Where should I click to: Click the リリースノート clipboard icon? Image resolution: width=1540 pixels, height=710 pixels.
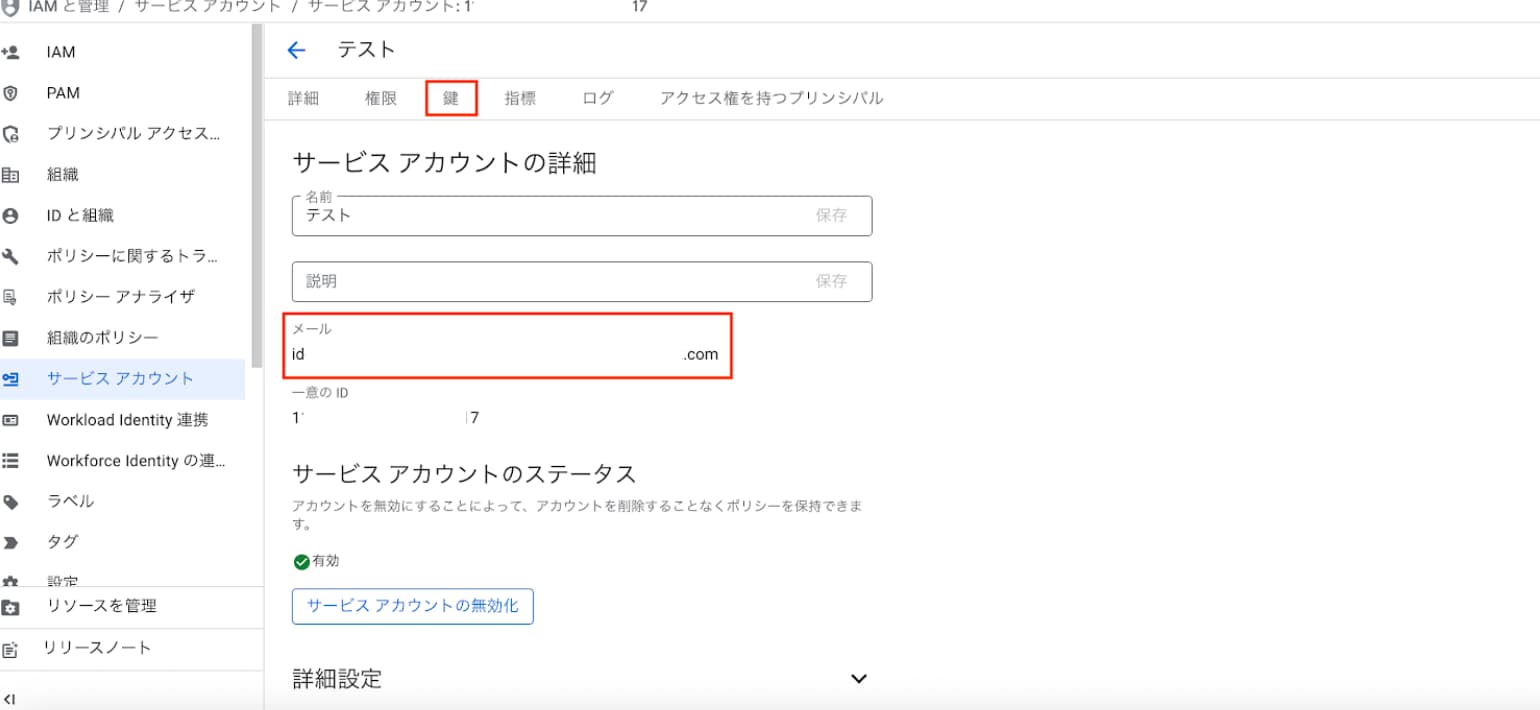[x=11, y=649]
